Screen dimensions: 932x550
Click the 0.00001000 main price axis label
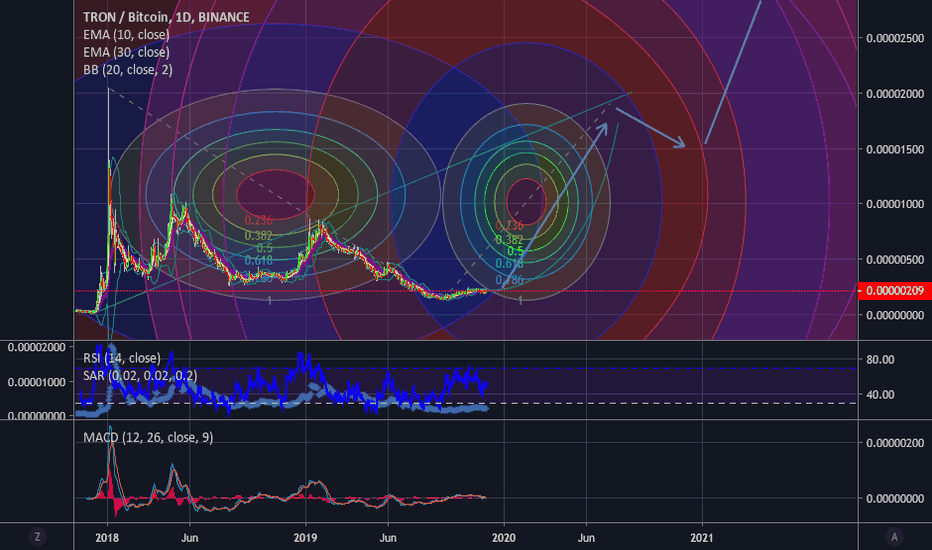tap(895, 204)
